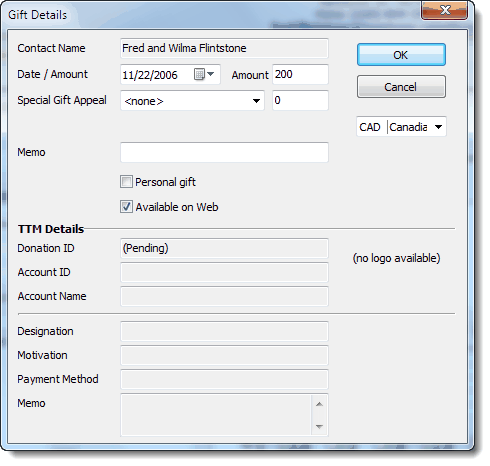This screenshot has width=490, height=466.
Task: Click the memo scroll down arrow
Action: pyautogui.click(x=319, y=426)
